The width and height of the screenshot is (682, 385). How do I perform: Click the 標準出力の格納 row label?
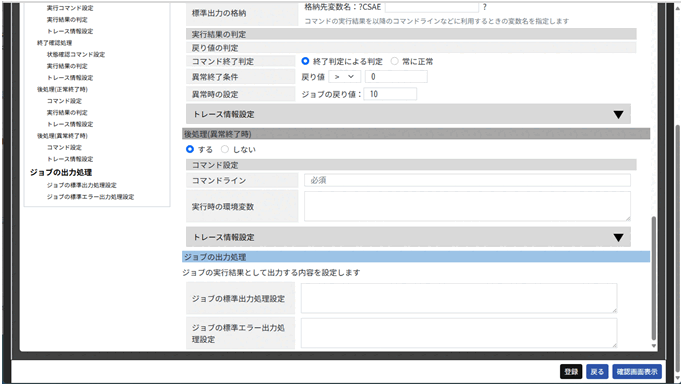pos(242,13)
